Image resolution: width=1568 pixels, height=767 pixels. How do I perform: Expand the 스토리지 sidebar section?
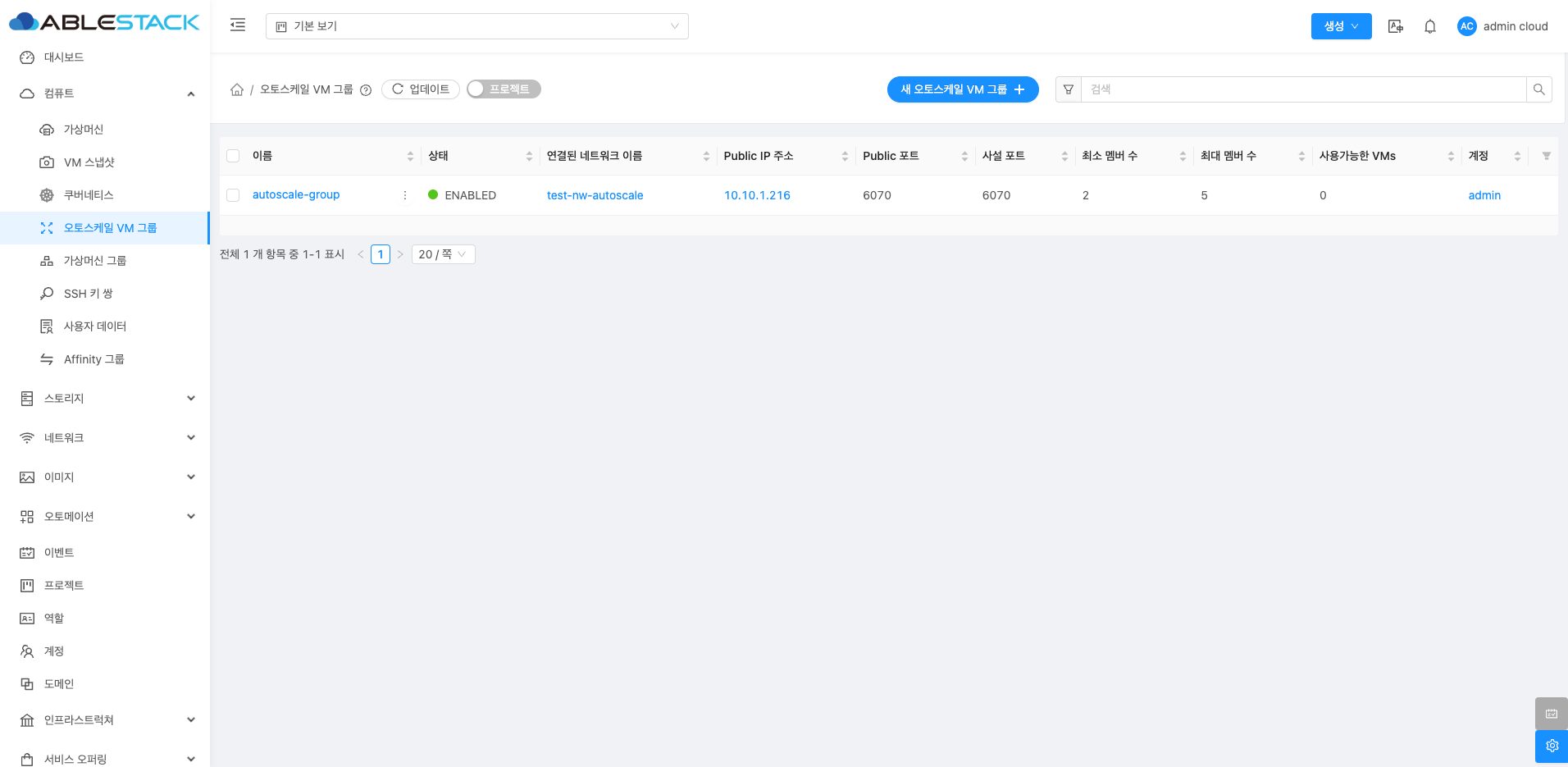coord(105,399)
